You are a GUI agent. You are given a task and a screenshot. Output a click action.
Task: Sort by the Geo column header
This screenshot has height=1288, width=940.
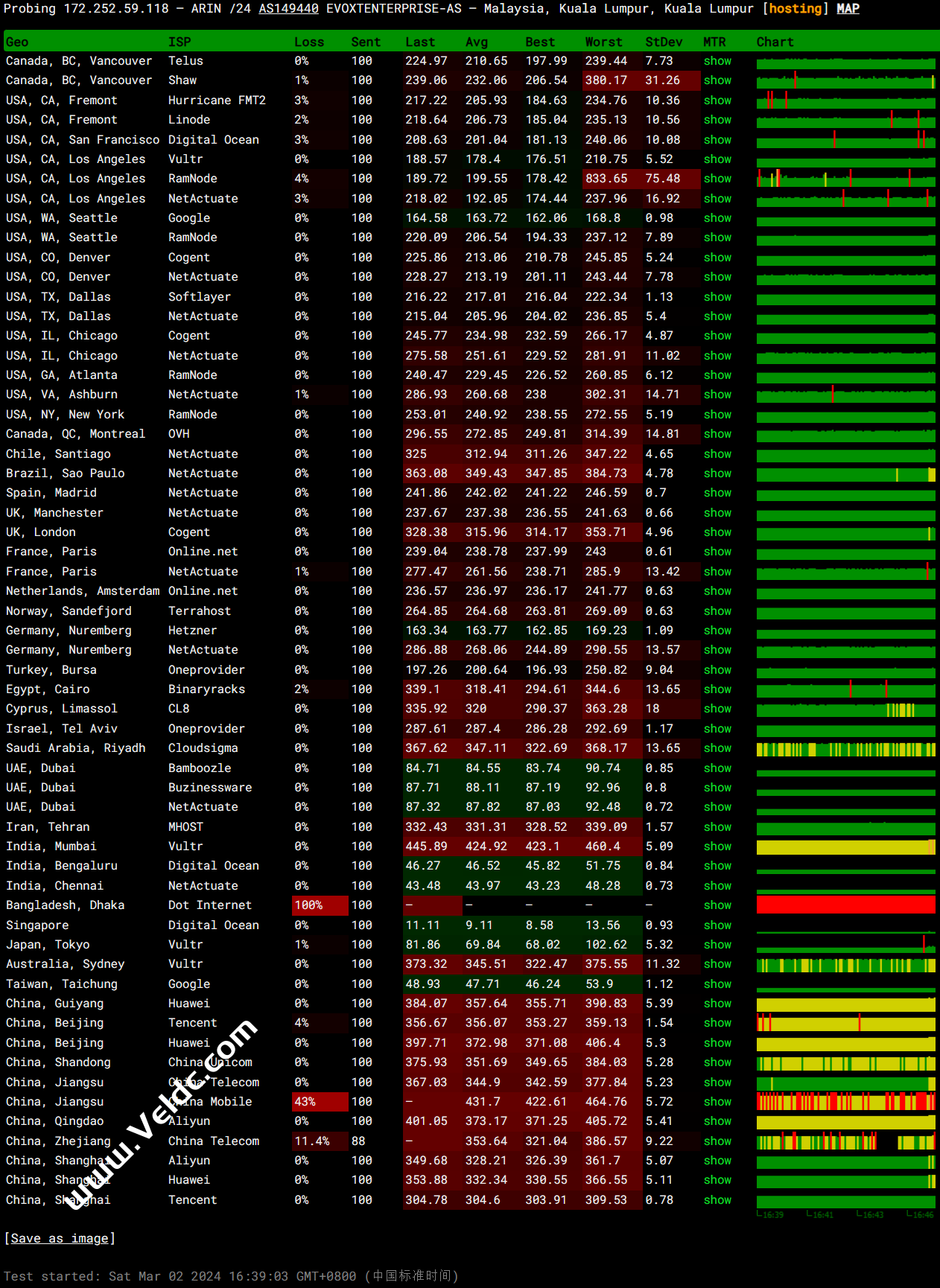coord(17,42)
